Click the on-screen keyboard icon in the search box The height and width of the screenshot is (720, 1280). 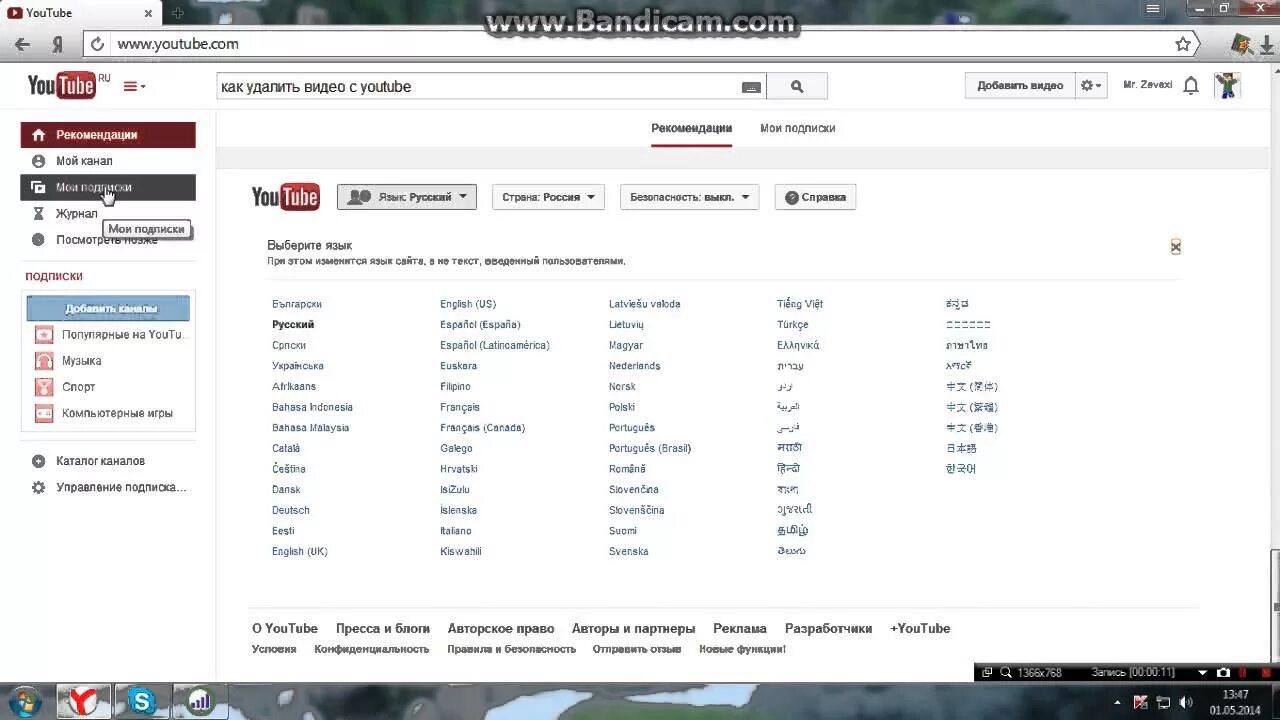(x=751, y=87)
